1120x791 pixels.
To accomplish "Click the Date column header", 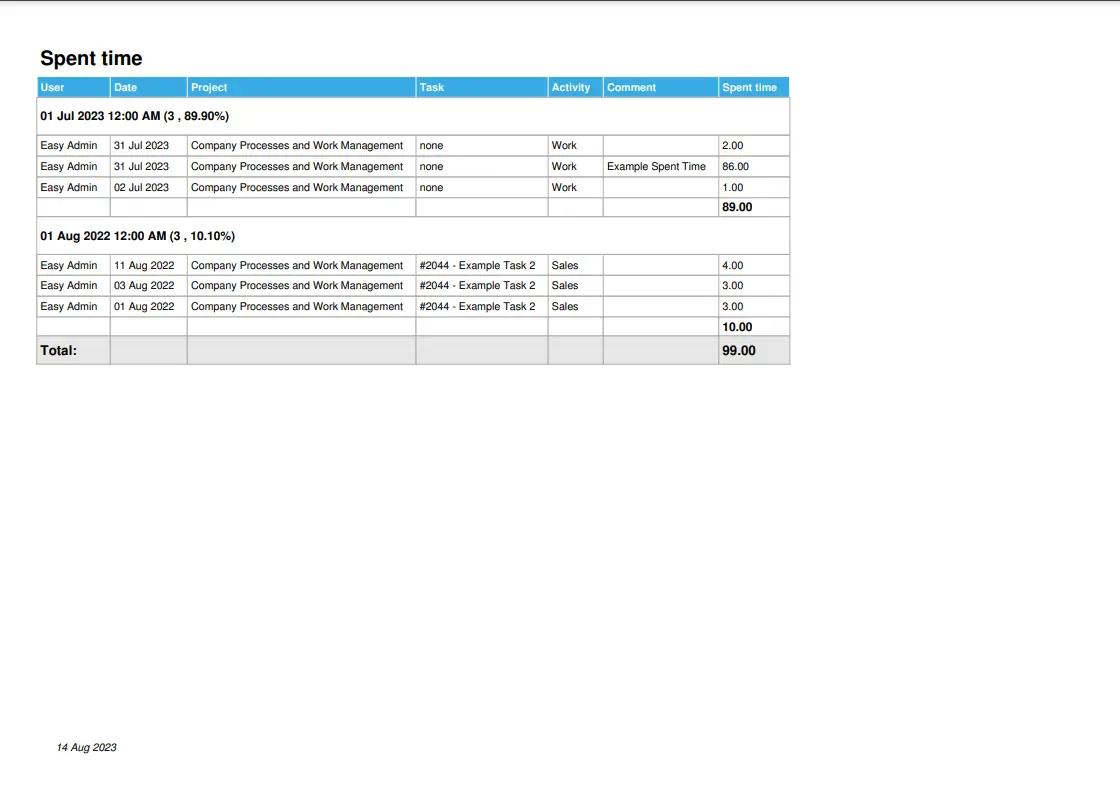I will pyautogui.click(x=126, y=87).
